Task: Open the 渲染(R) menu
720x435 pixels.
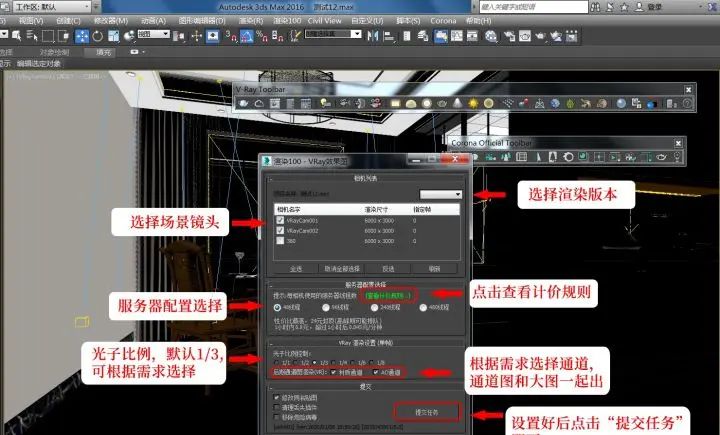Action: [251, 21]
